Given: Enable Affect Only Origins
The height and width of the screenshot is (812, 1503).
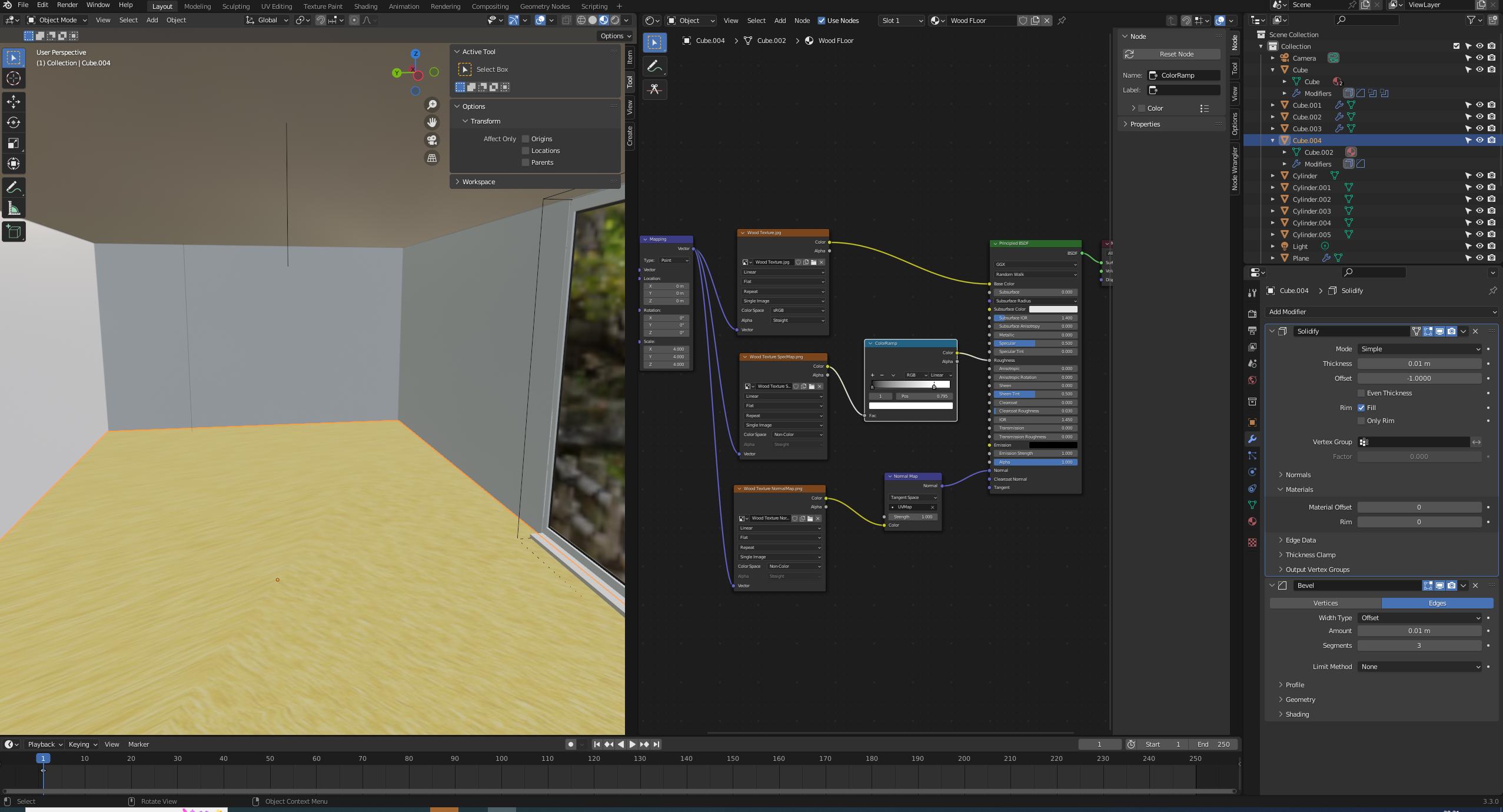Looking at the screenshot, I should 526,139.
